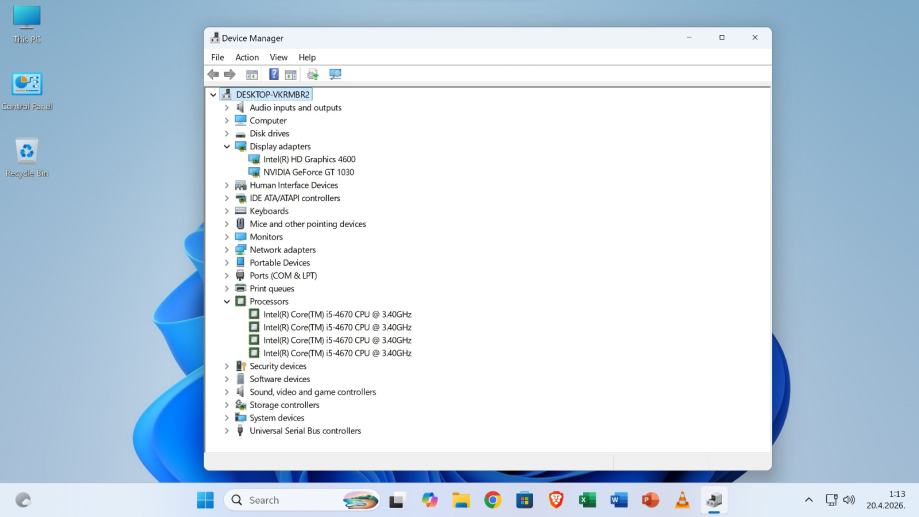The width and height of the screenshot is (919, 517).
Task: Click the monitor icon in the toolbar
Action: [x=335, y=74]
